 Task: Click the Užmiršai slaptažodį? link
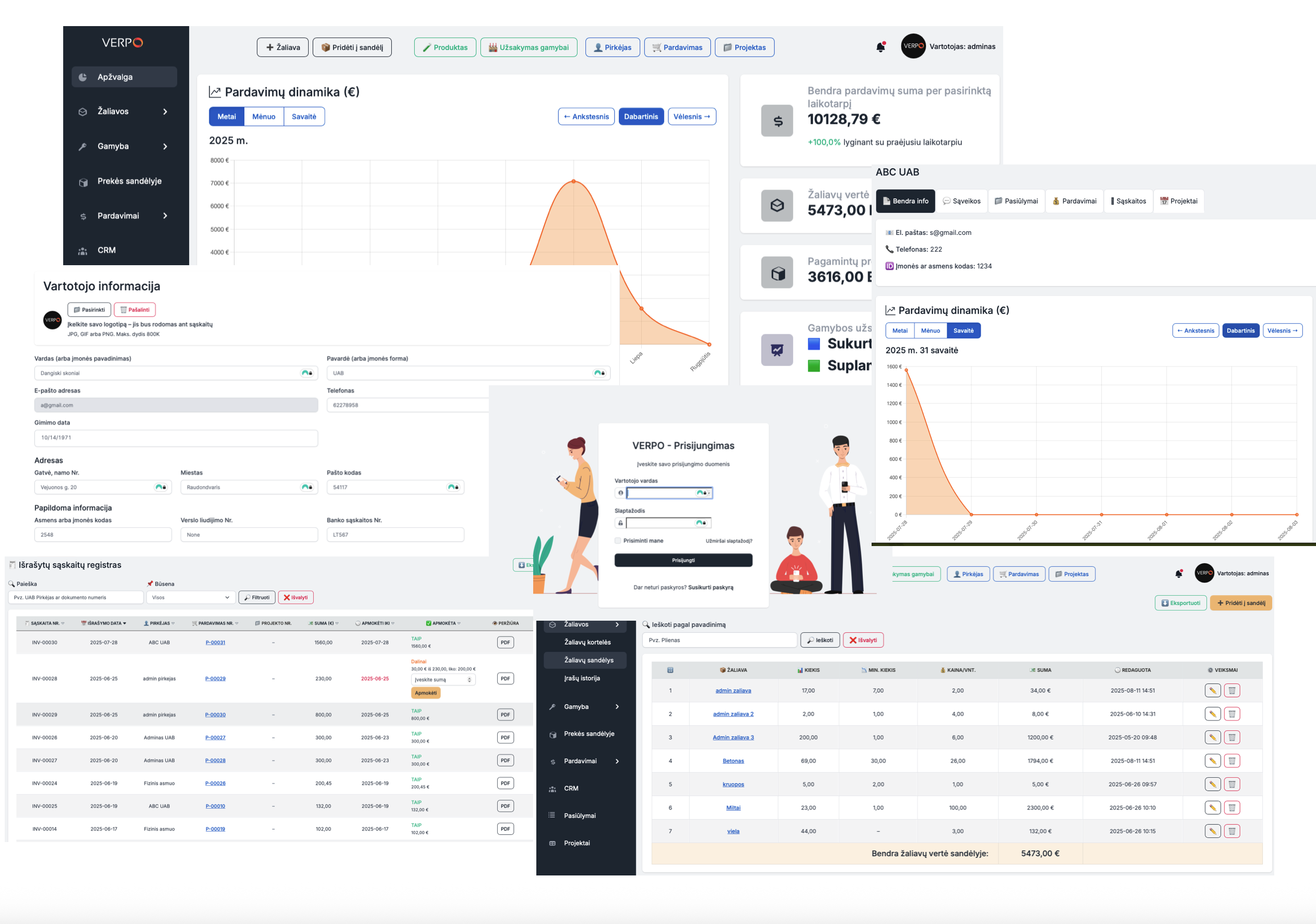pos(728,541)
